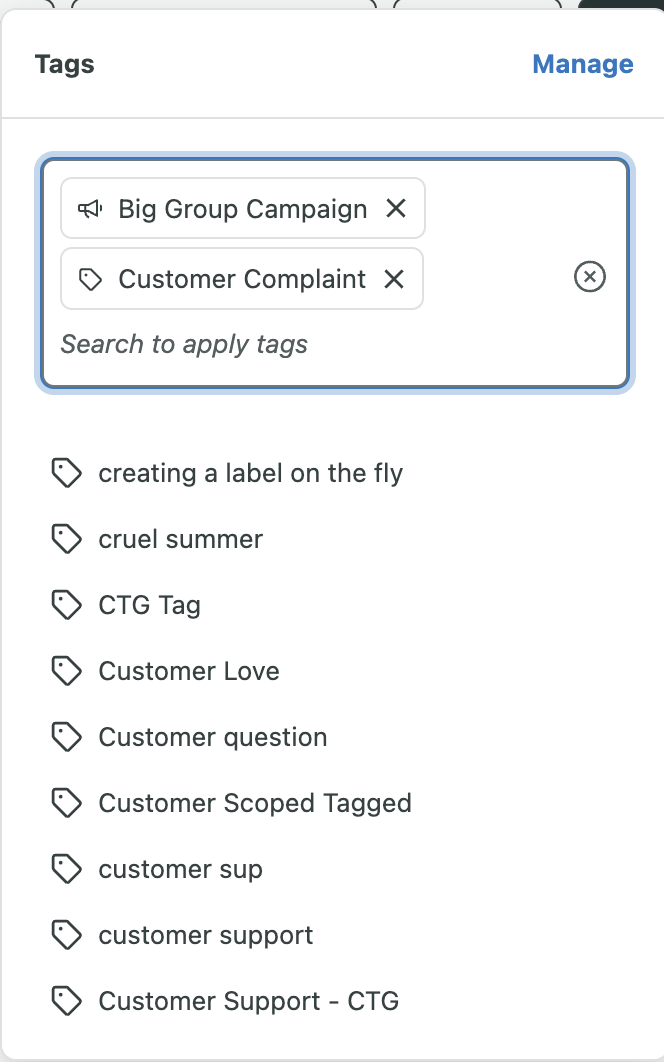Apply the creating a label on the fly tag

point(332,473)
